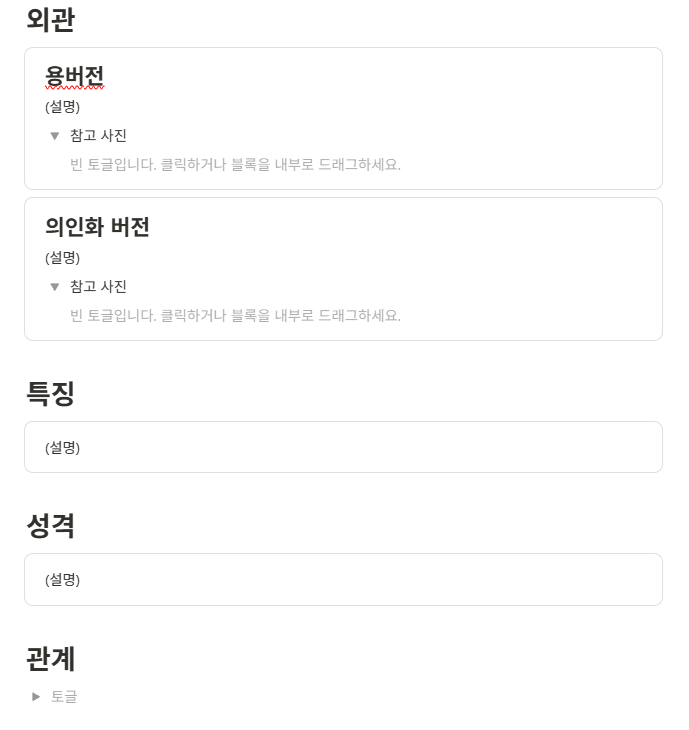Click the 특징 heading
Image resolution: width=689 pixels, height=730 pixels.
click(51, 393)
